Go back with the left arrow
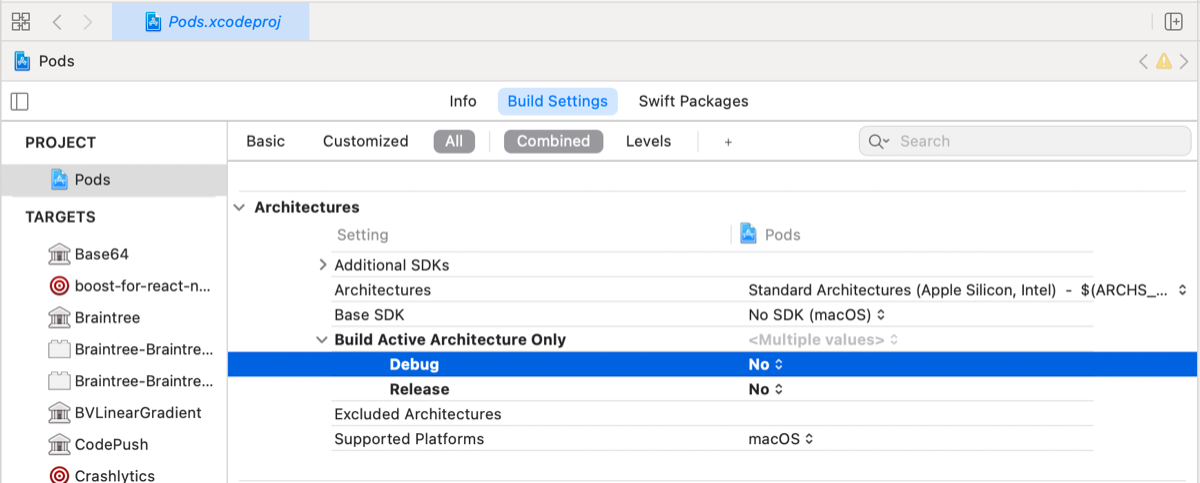 (57, 21)
